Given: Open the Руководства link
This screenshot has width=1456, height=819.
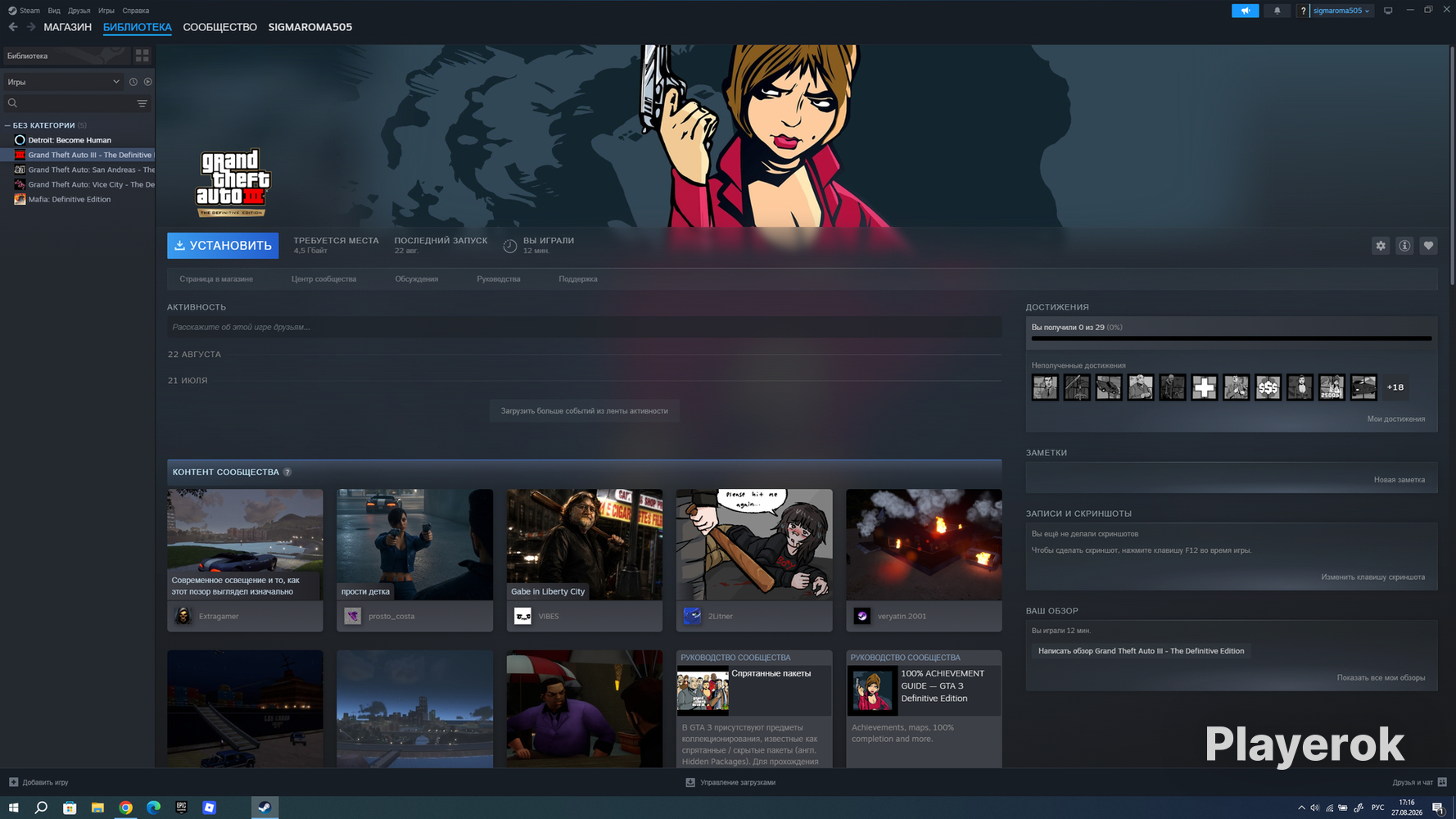Looking at the screenshot, I should pyautogui.click(x=499, y=279).
